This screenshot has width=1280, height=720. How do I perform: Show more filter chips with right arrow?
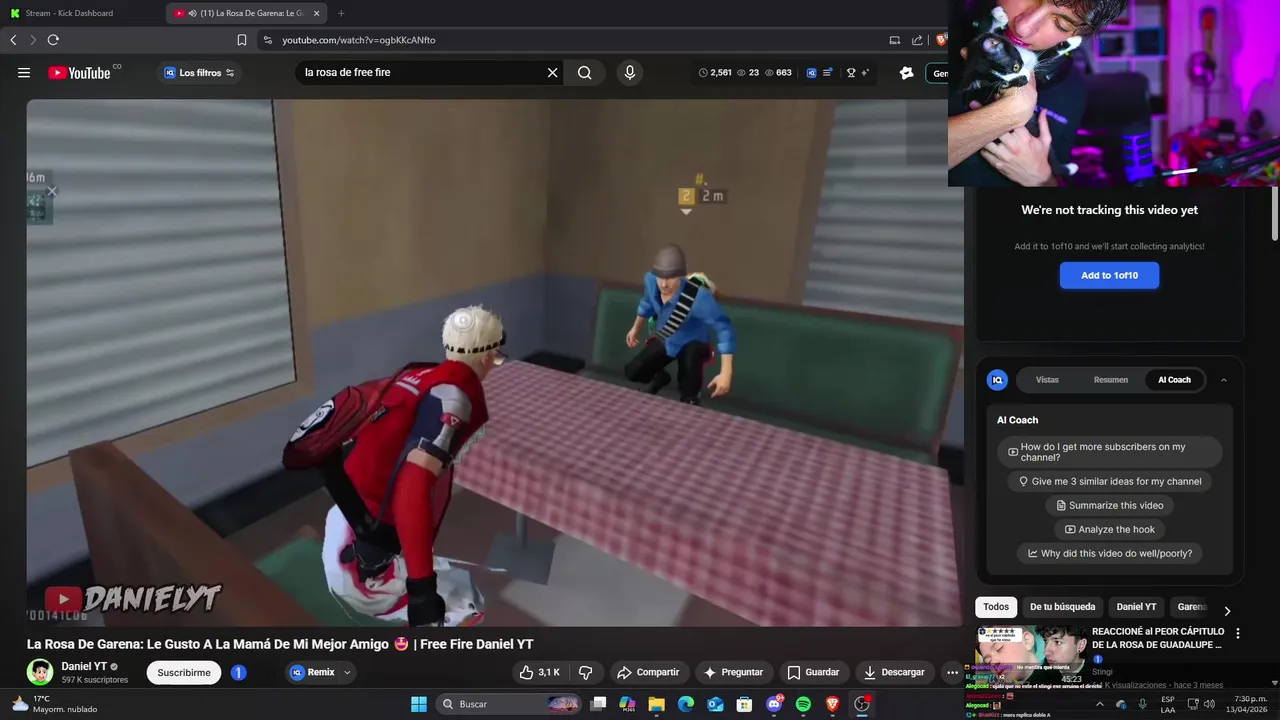pos(1227,611)
